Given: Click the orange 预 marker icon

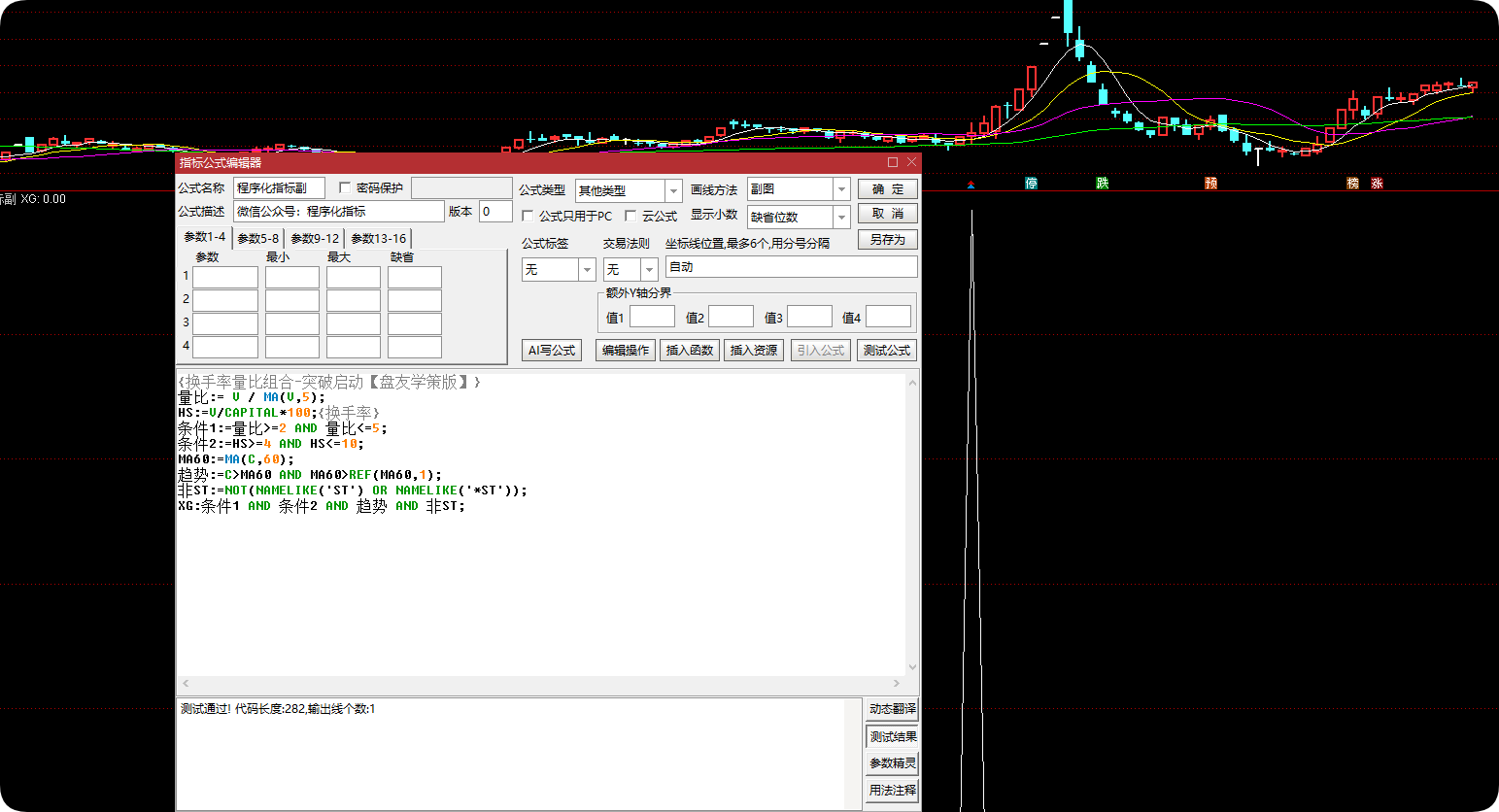Looking at the screenshot, I should pos(1211,183).
